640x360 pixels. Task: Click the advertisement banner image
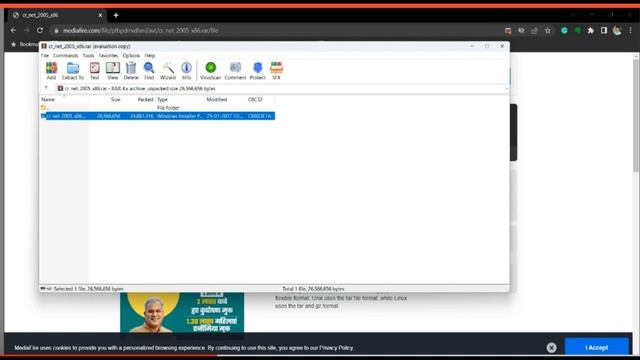[182, 313]
